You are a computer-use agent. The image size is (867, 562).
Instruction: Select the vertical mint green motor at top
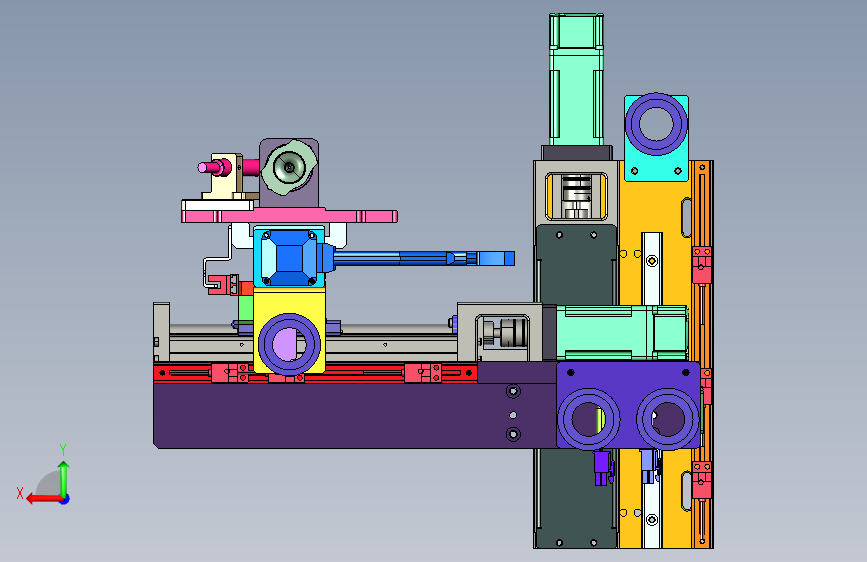(x=576, y=79)
